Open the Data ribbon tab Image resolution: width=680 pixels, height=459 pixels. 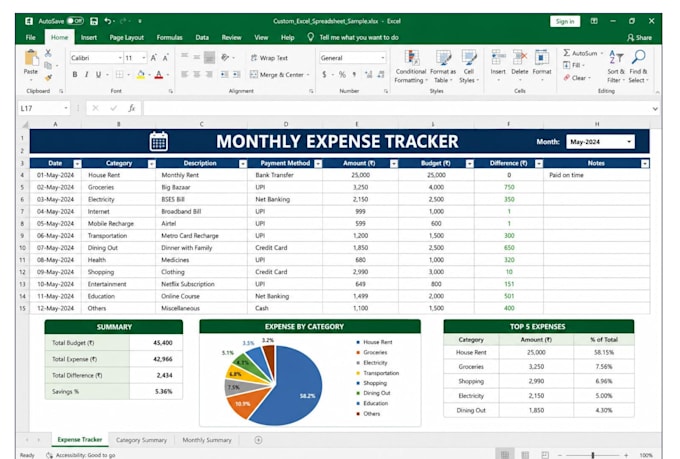[x=202, y=37]
